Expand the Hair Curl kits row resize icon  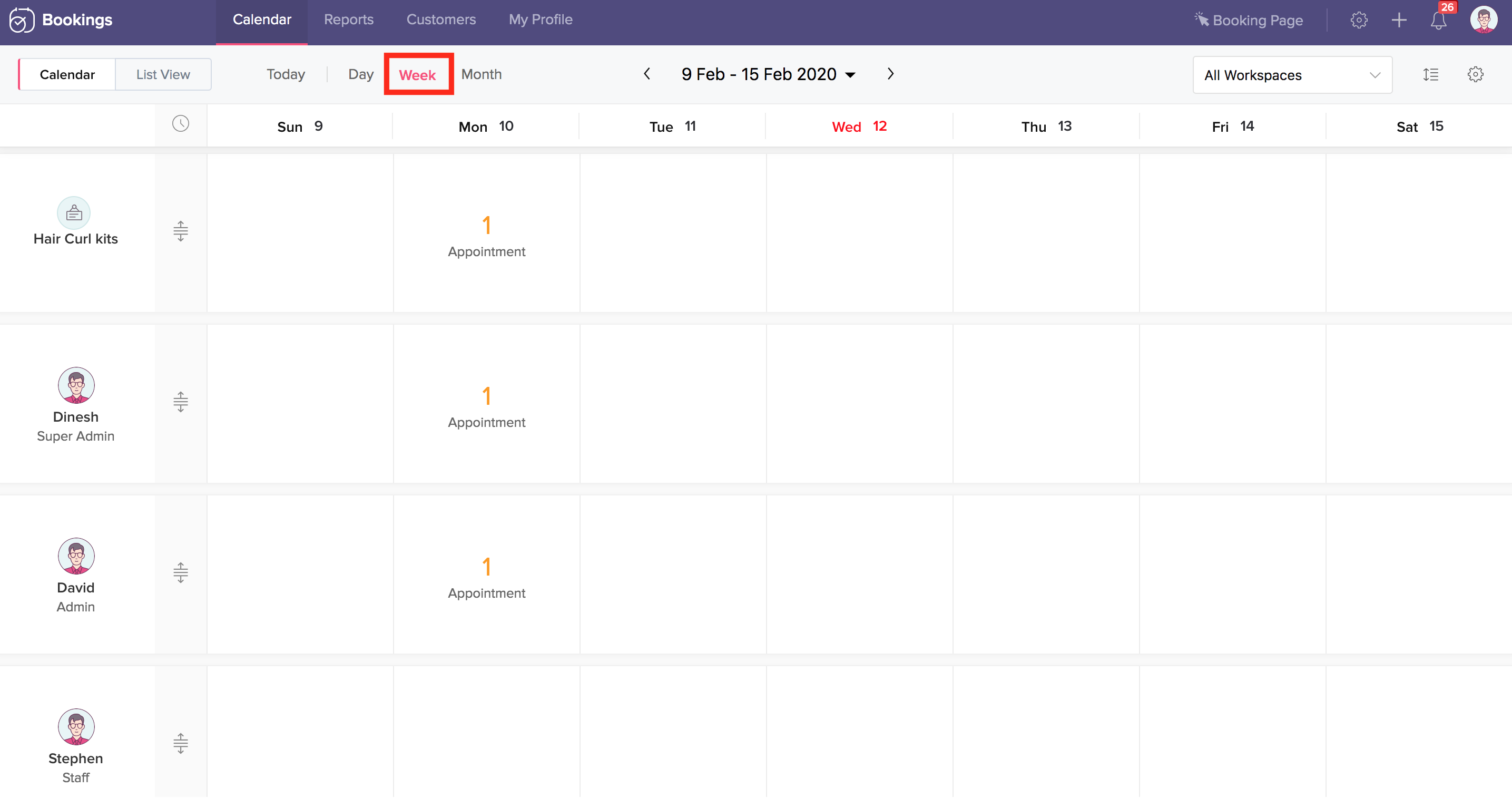click(180, 231)
